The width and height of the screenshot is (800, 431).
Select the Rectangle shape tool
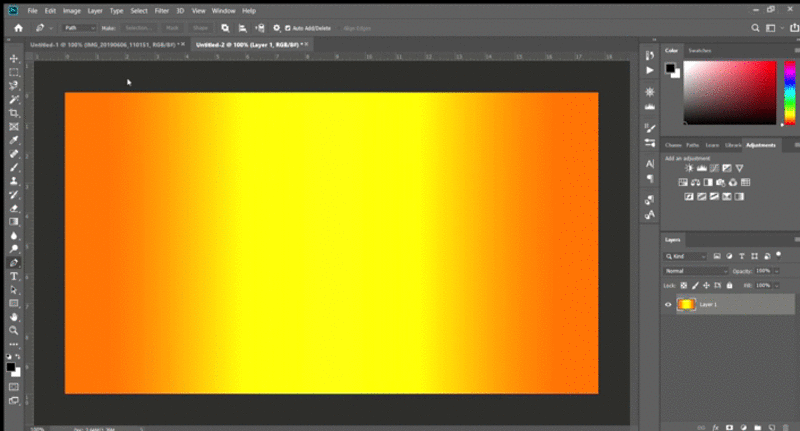(14, 303)
